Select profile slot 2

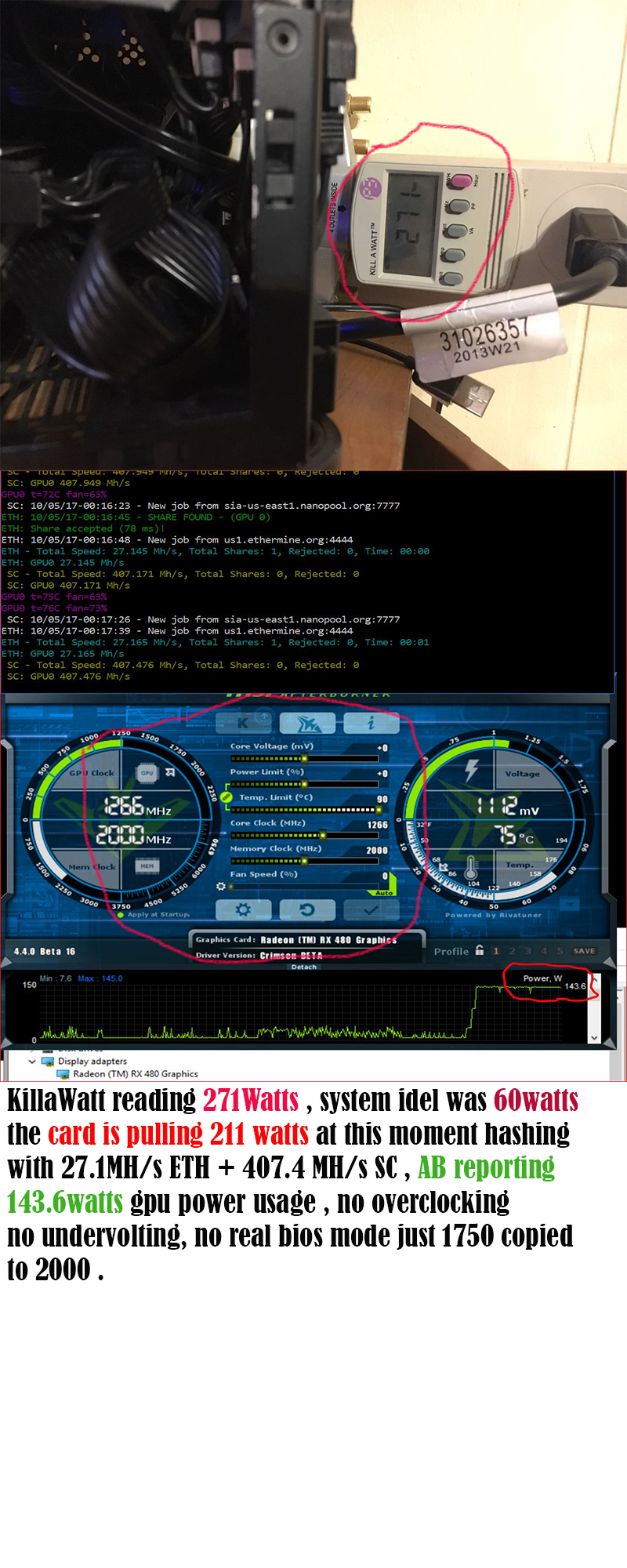pyautogui.click(x=512, y=951)
